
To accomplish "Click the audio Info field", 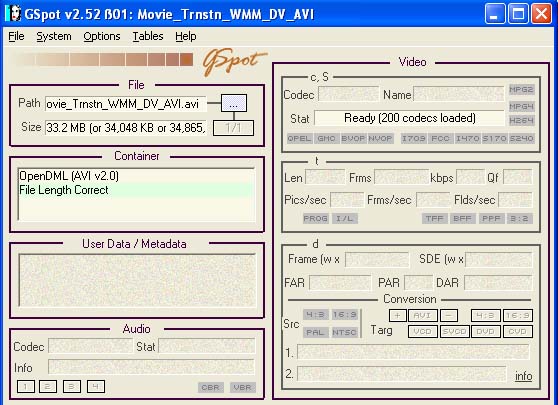I will [x=152, y=367].
